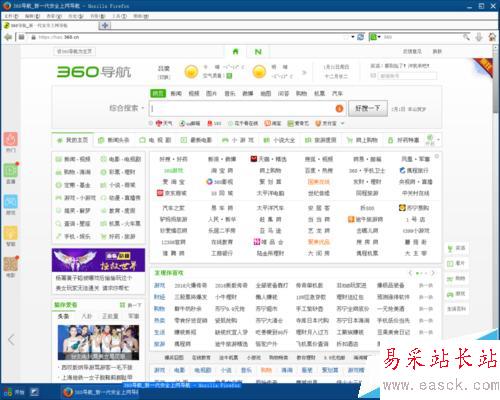This screenshot has width=500, height=400.
Task: Click the 支付宝 quick link under the search box
Action: [326, 123]
